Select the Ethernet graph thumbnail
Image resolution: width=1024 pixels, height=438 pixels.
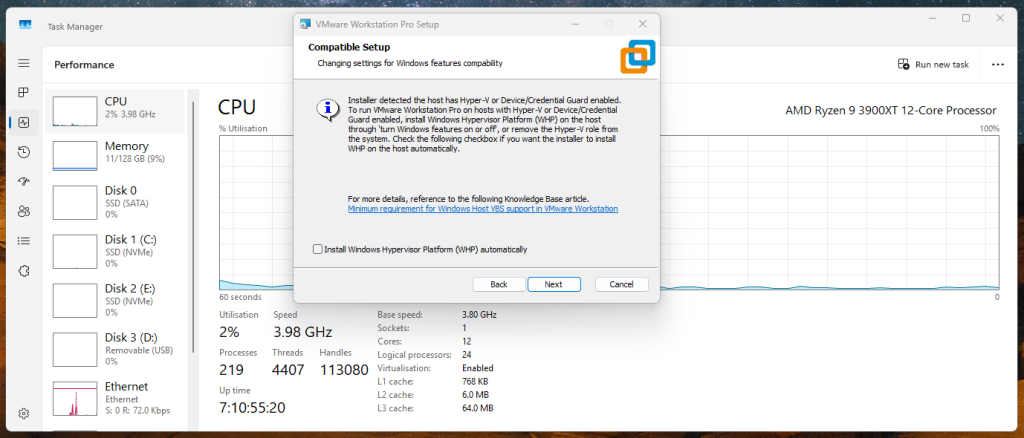pyautogui.click(x=72, y=400)
